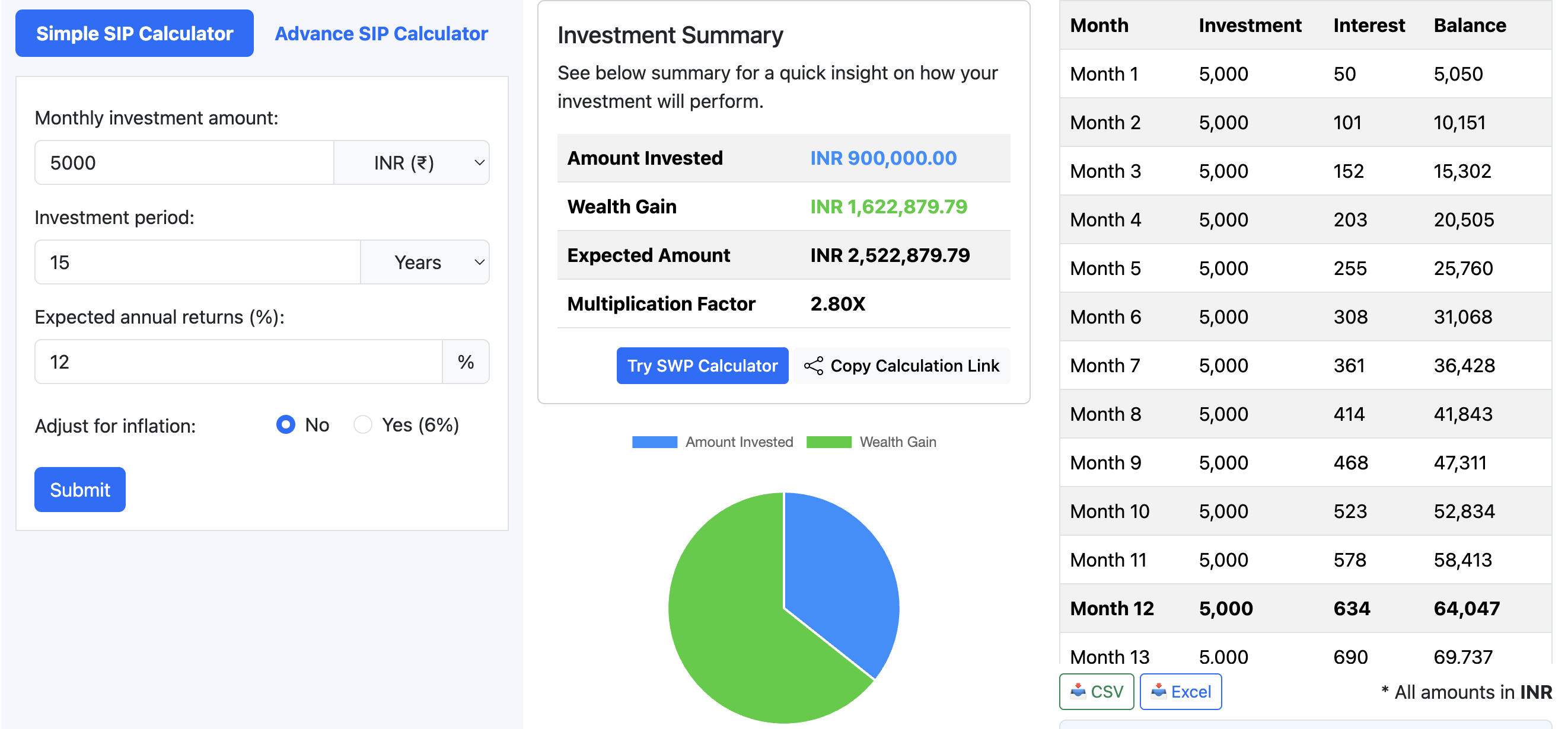Click the Copy Calculation Link
Image resolution: width=1568 pixels, height=729 pixels.
914,365
